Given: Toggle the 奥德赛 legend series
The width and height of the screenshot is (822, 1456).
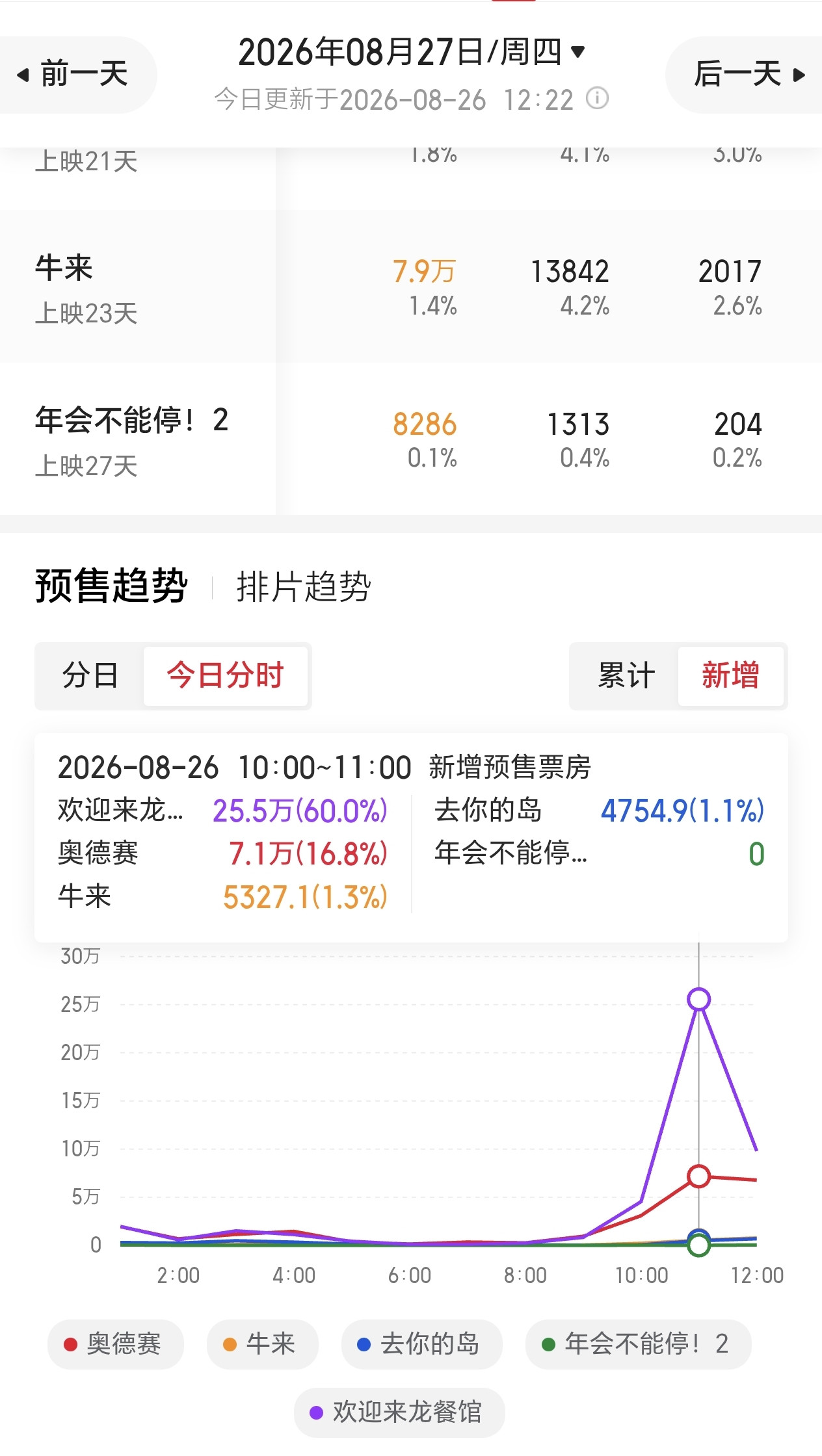Looking at the screenshot, I should click(x=115, y=1344).
